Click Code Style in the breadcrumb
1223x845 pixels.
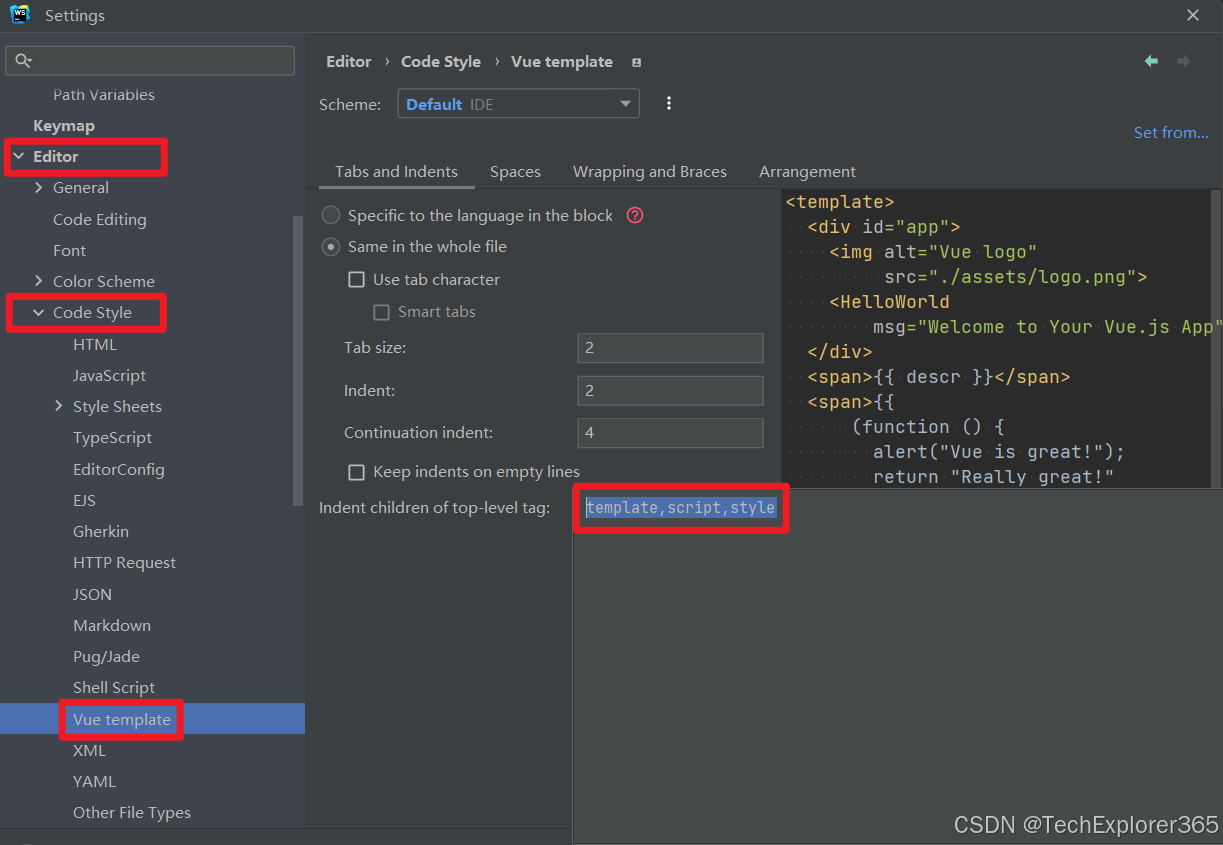[x=441, y=61]
